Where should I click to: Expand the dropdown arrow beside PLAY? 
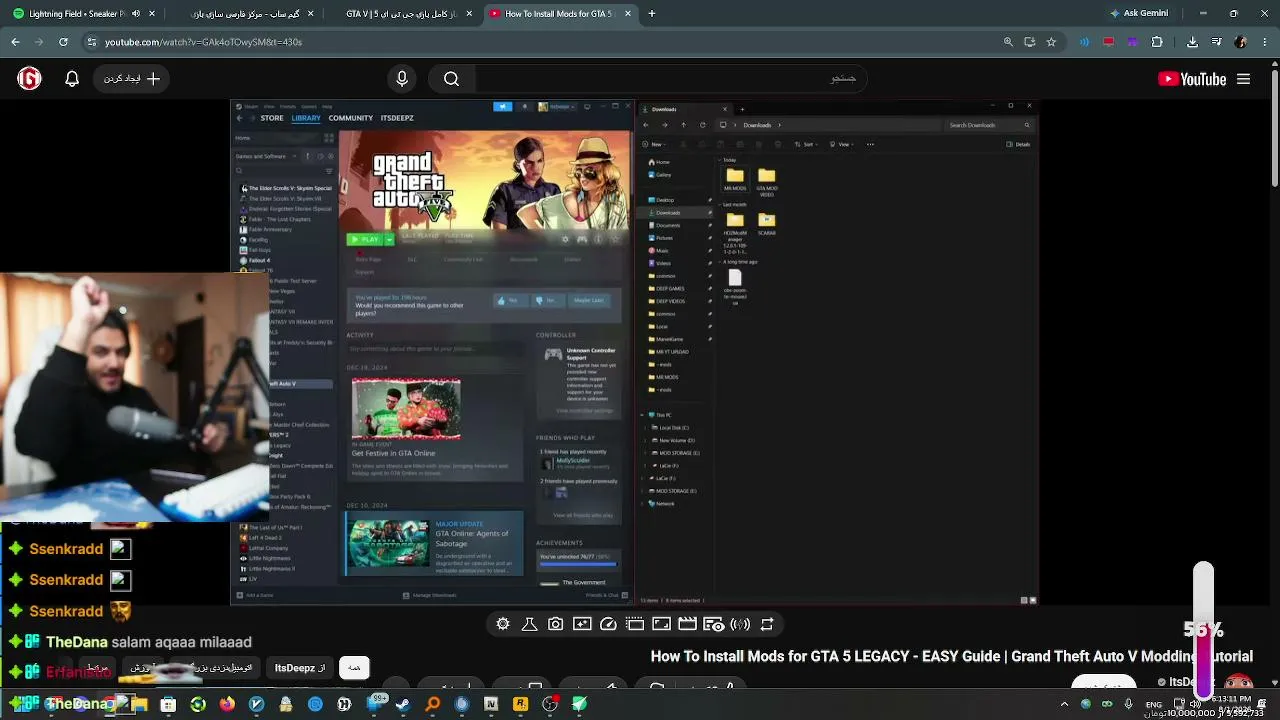(389, 239)
